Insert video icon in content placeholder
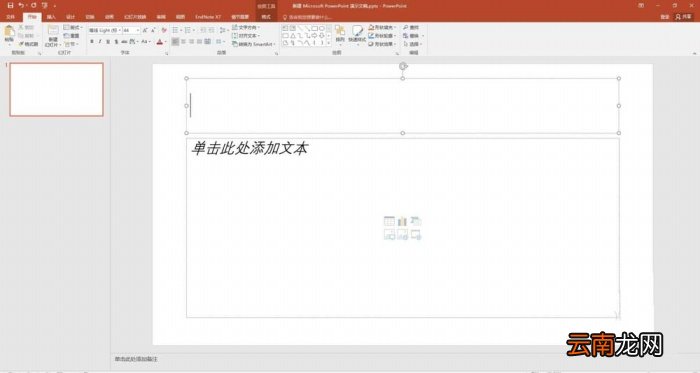700x373 pixels. coord(416,234)
